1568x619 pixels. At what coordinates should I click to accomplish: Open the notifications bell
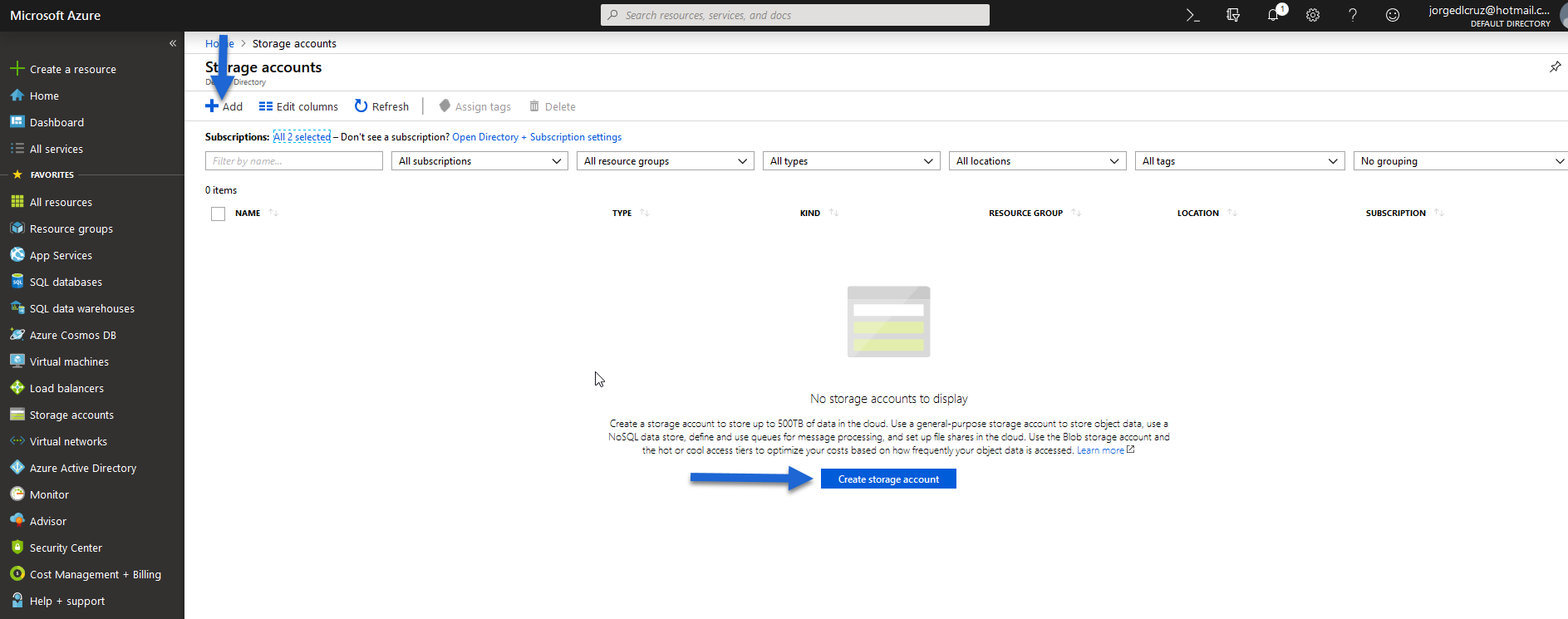(1274, 14)
